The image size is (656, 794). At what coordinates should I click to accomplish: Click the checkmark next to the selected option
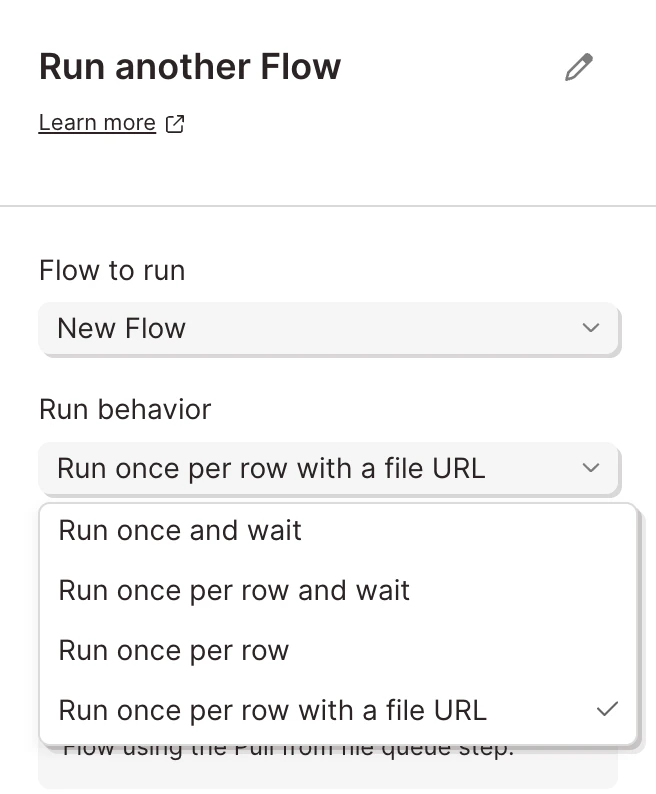(607, 709)
